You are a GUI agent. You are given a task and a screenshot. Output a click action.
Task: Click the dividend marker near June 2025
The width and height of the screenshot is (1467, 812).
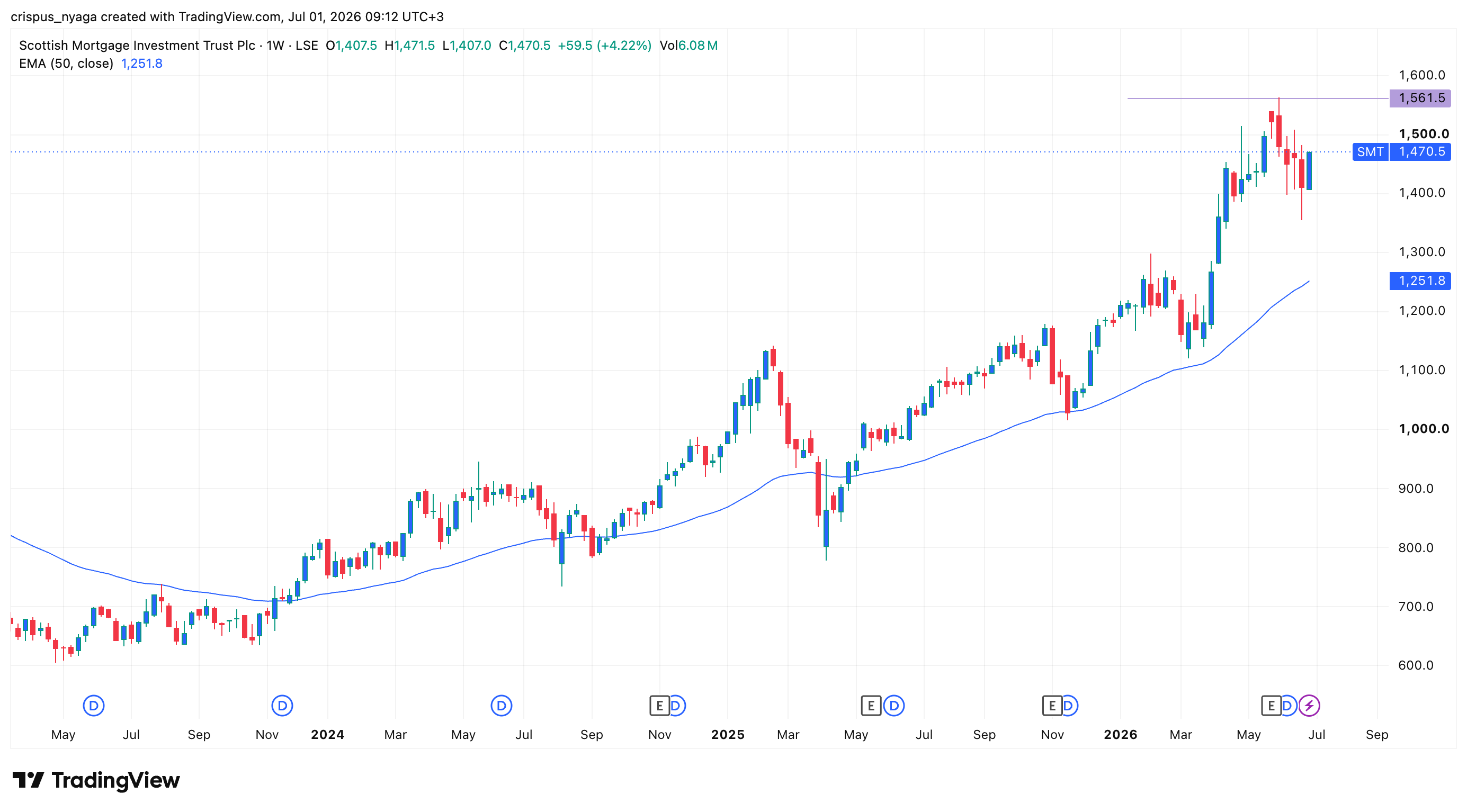(894, 706)
